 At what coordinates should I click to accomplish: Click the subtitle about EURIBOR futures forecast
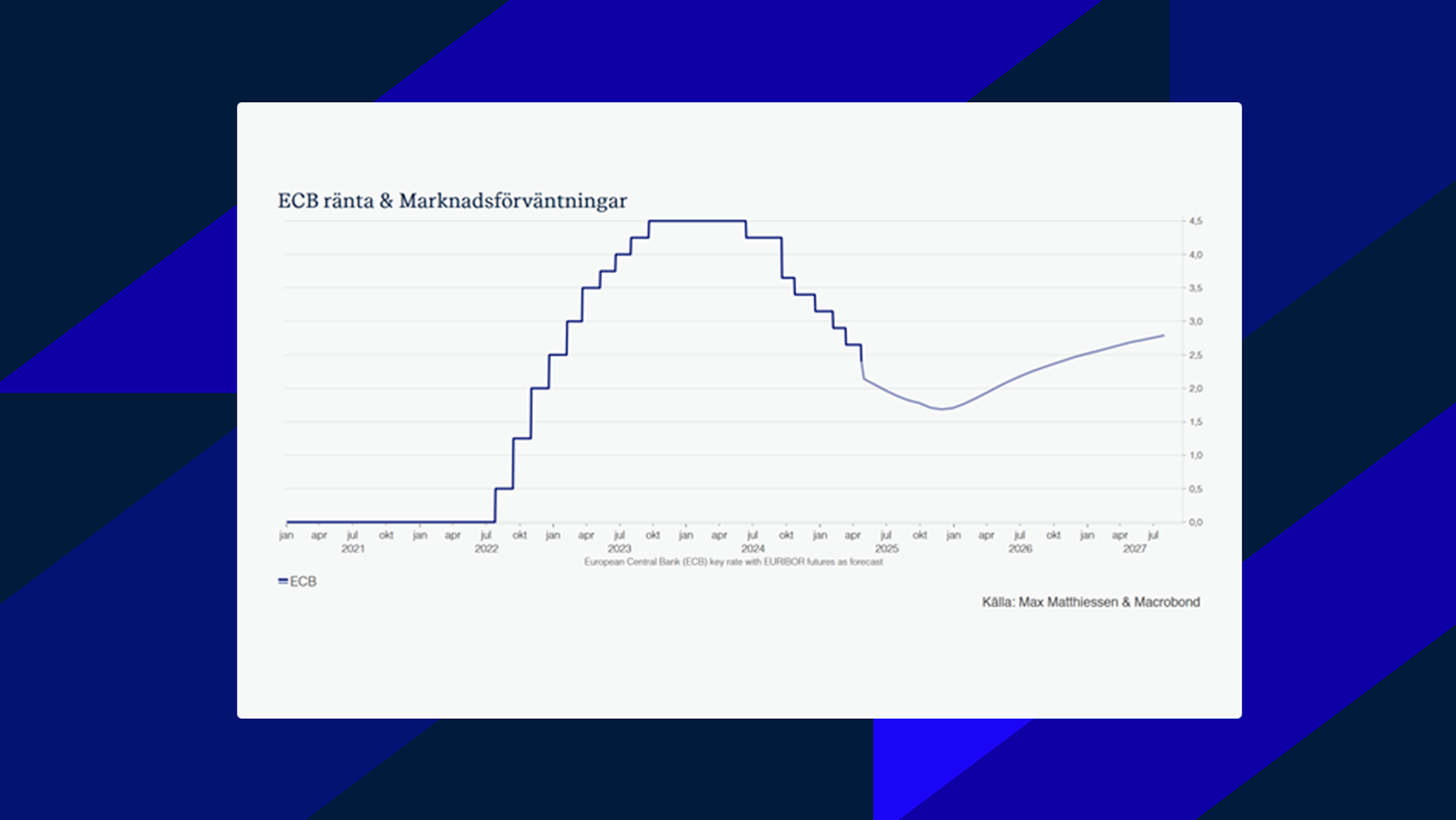[x=734, y=562]
